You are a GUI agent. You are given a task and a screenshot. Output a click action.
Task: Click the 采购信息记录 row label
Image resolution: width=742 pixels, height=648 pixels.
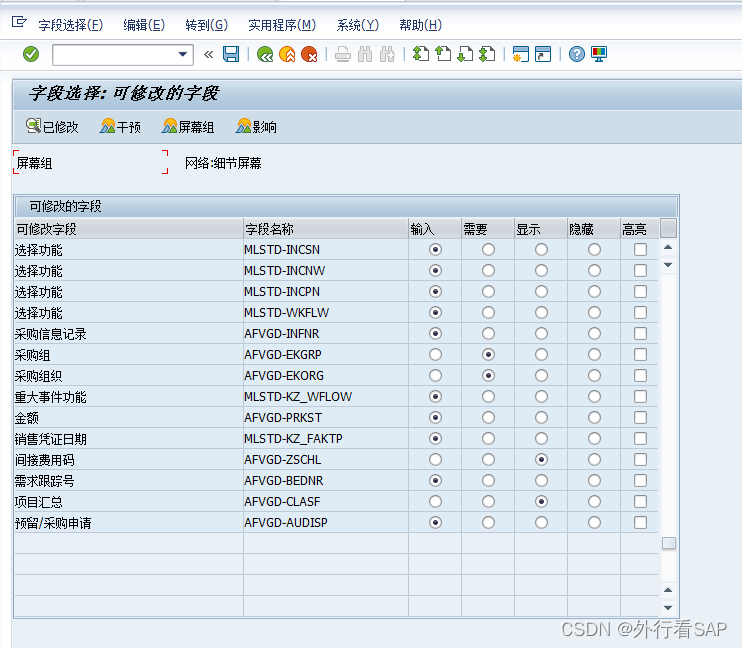point(50,334)
